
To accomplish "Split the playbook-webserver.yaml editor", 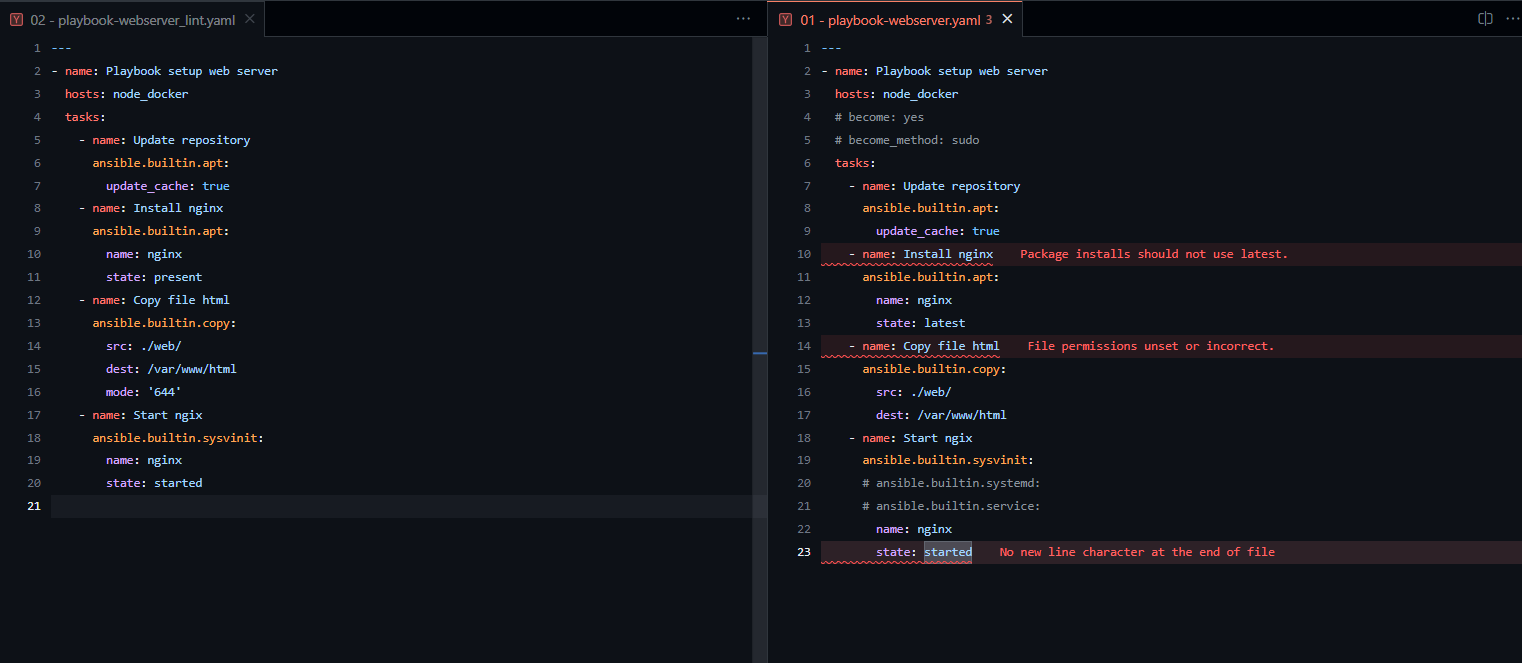I will pos(1486,18).
